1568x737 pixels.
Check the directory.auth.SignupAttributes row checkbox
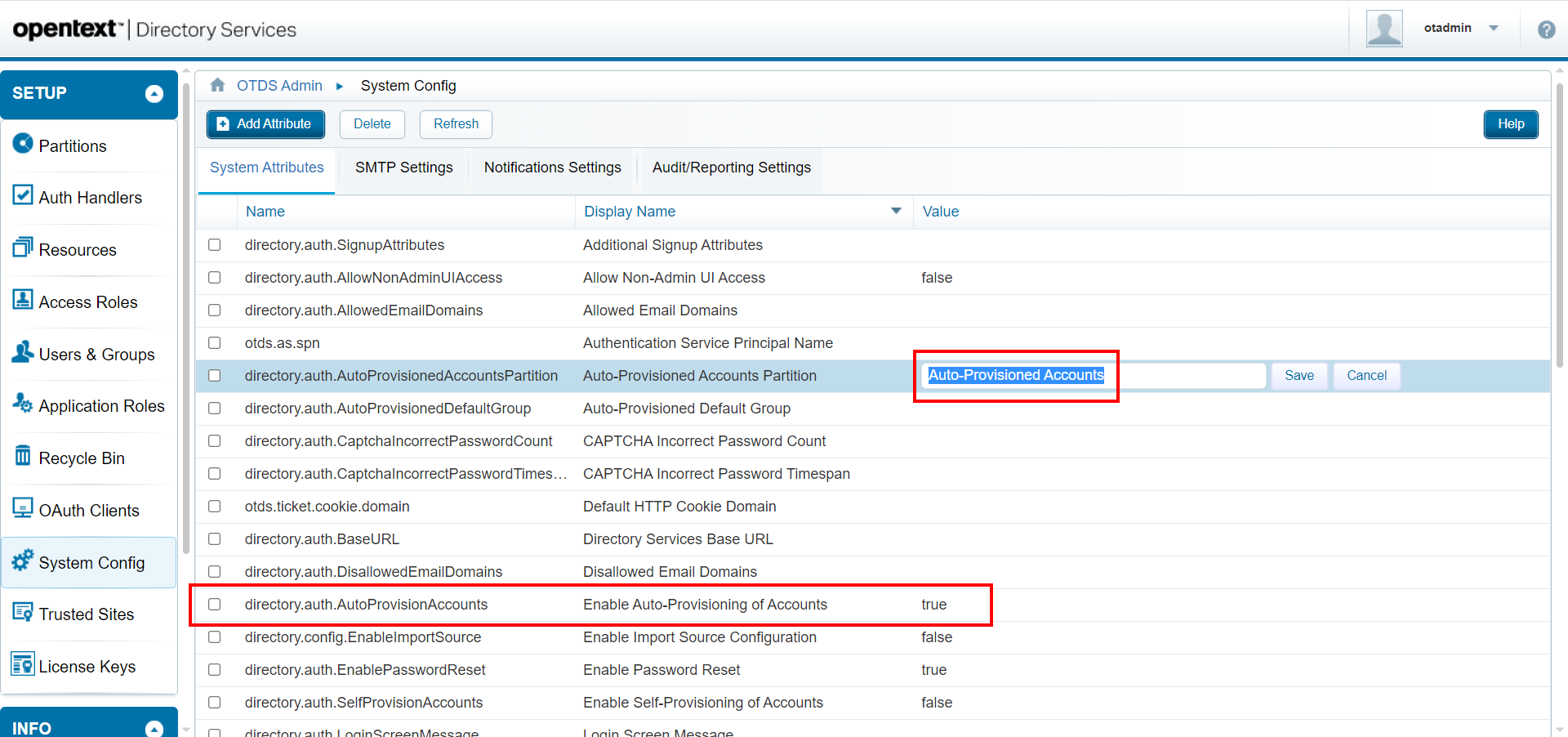[x=215, y=245]
